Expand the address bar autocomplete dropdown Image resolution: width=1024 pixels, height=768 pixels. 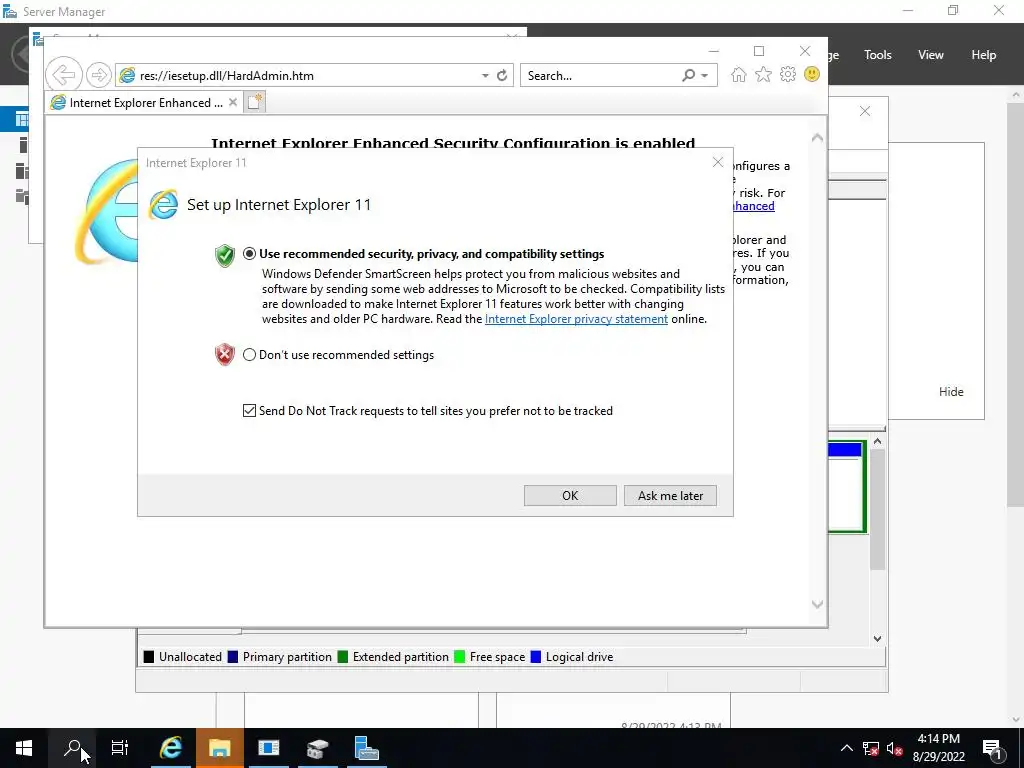485,76
